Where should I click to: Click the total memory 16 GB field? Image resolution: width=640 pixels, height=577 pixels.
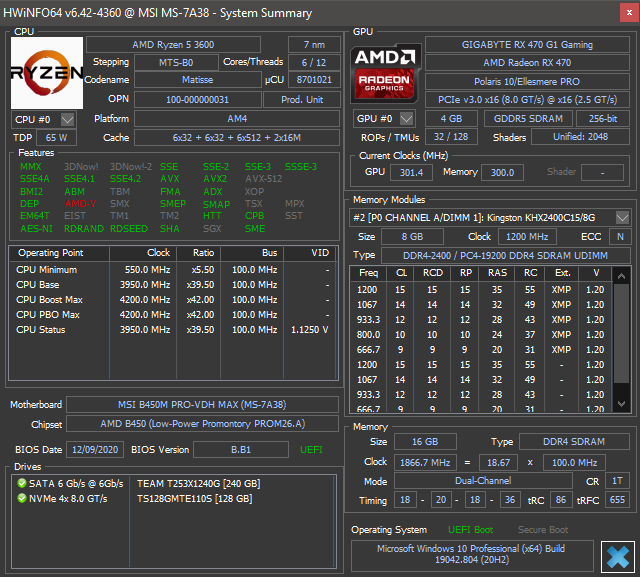(425, 442)
